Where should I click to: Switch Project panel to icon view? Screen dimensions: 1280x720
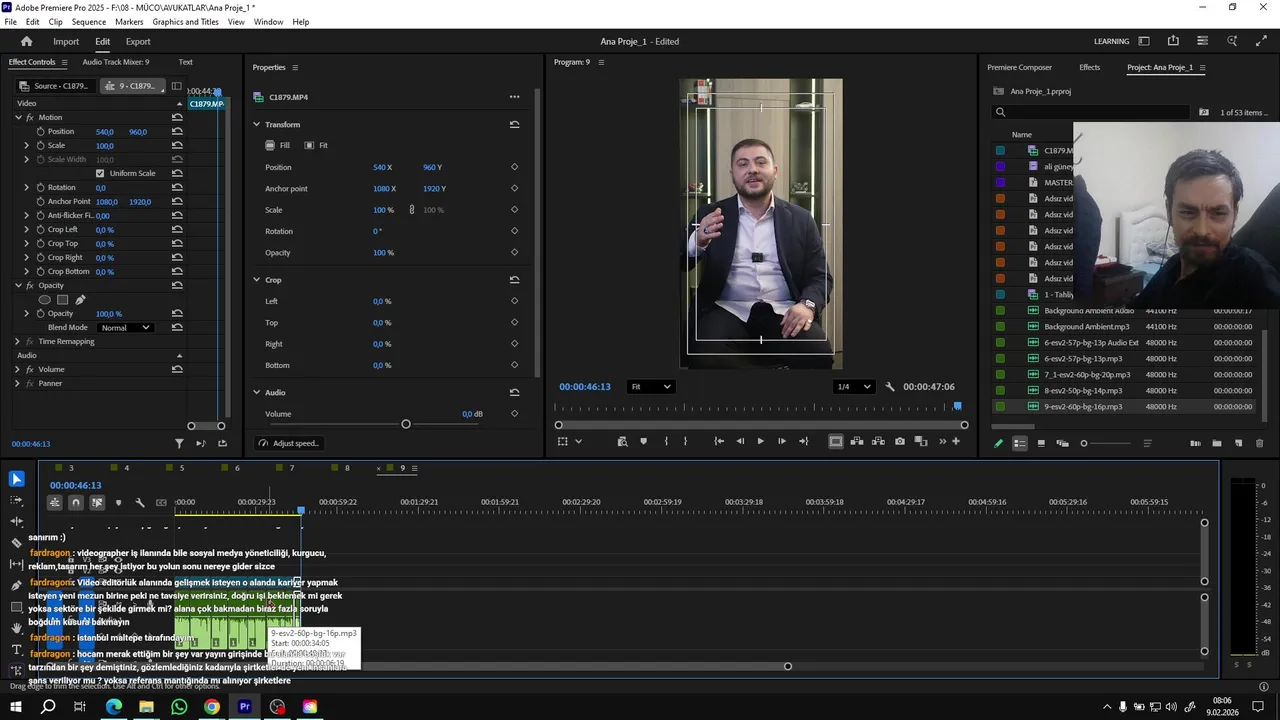(x=1041, y=443)
